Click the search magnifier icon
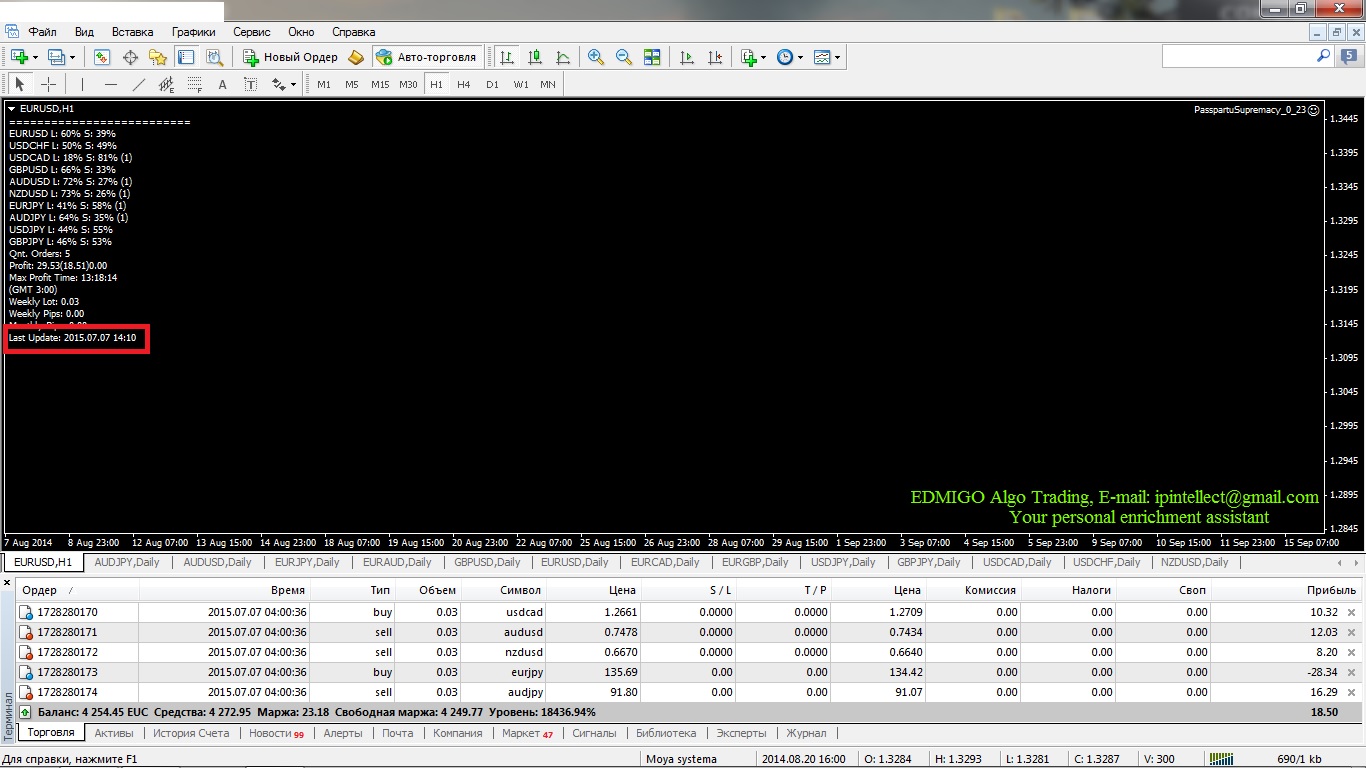Viewport: 1366px width, 768px height. point(1324,57)
